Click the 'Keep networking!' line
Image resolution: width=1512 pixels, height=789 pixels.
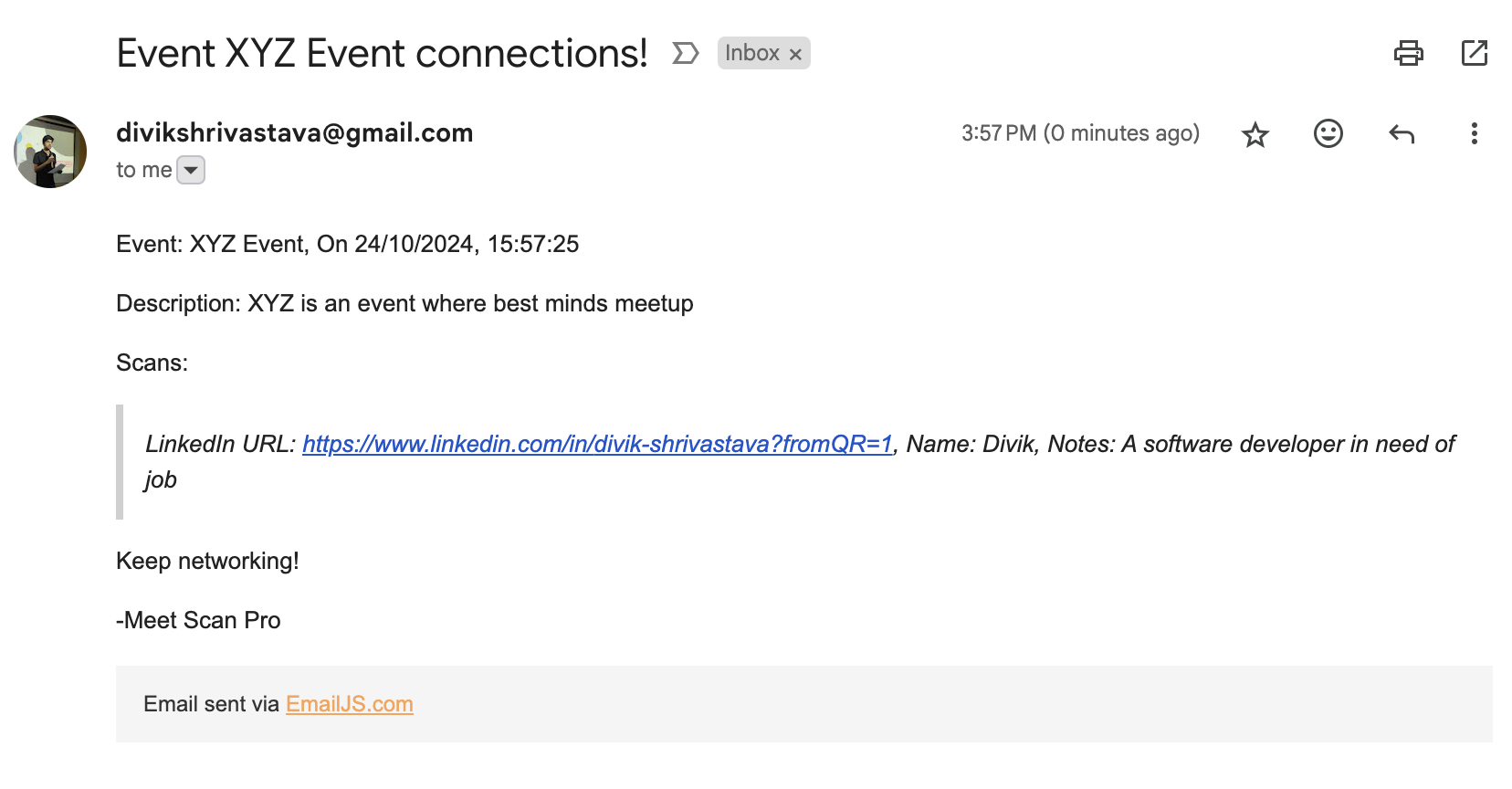(x=207, y=561)
